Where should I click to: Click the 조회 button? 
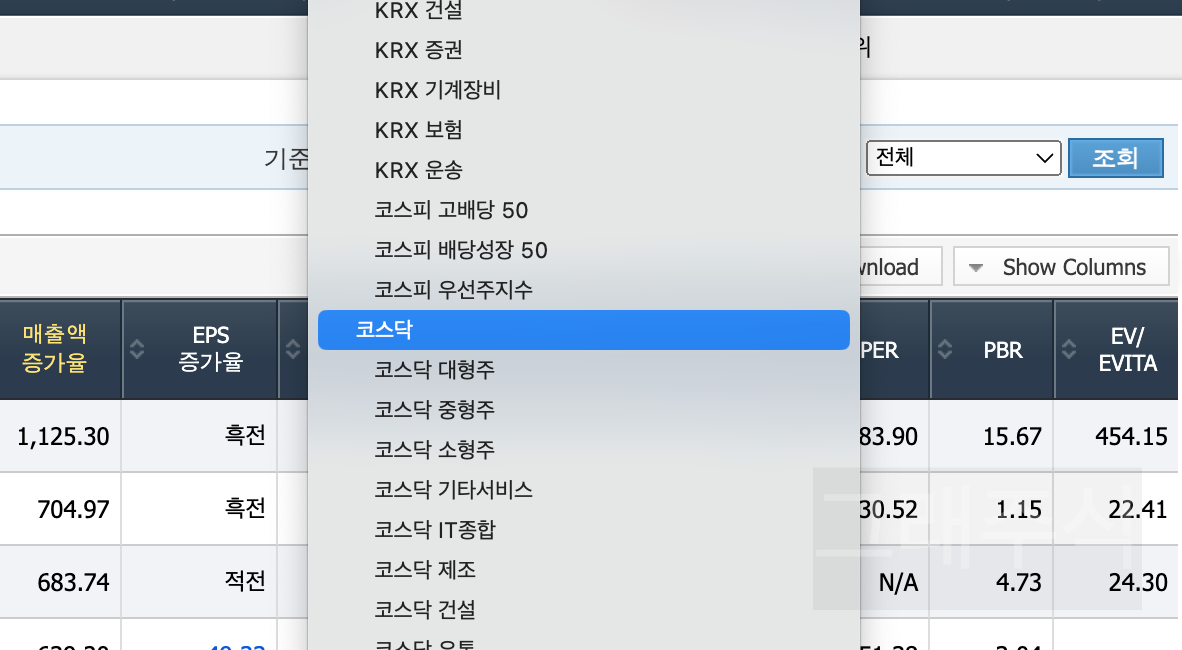click(x=1115, y=157)
